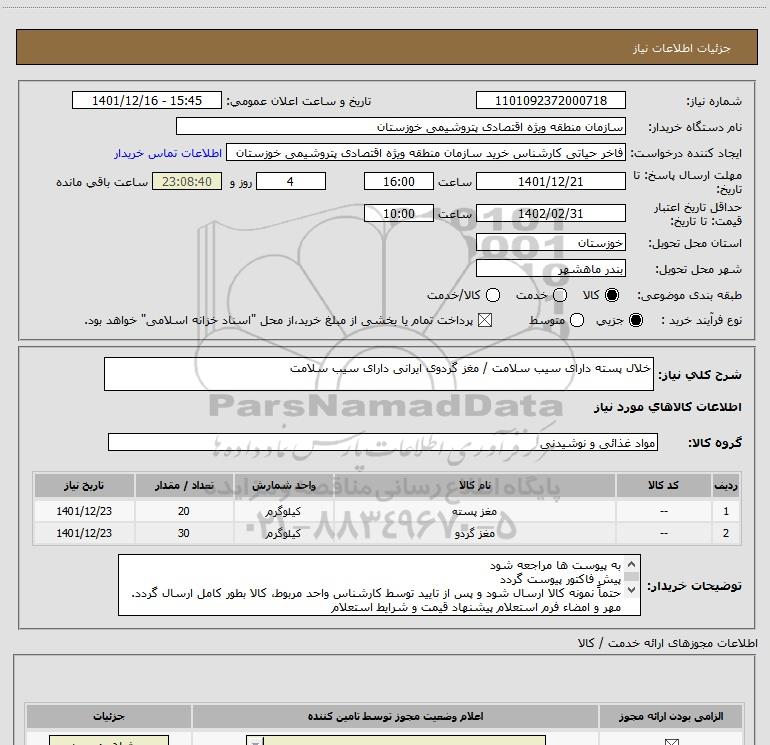Select the کالا radio button
Screen dimensions: 770x745
pos(611,295)
